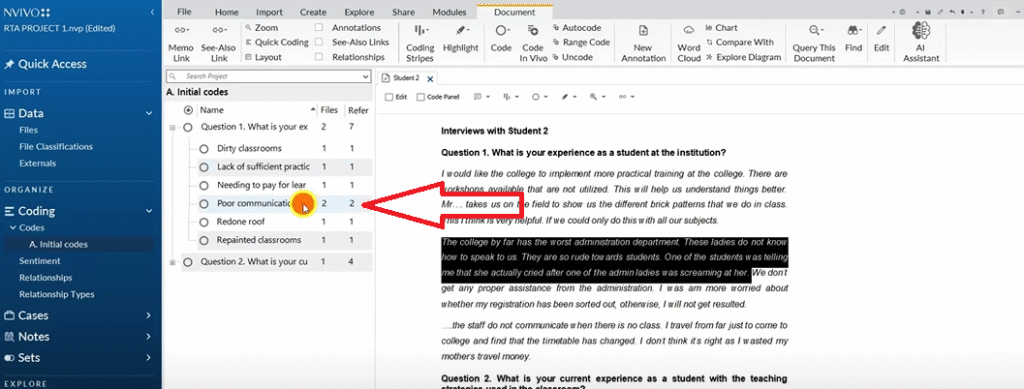Click Query This Document
Image resolution: width=1024 pixels, height=389 pixels.
(x=814, y=44)
